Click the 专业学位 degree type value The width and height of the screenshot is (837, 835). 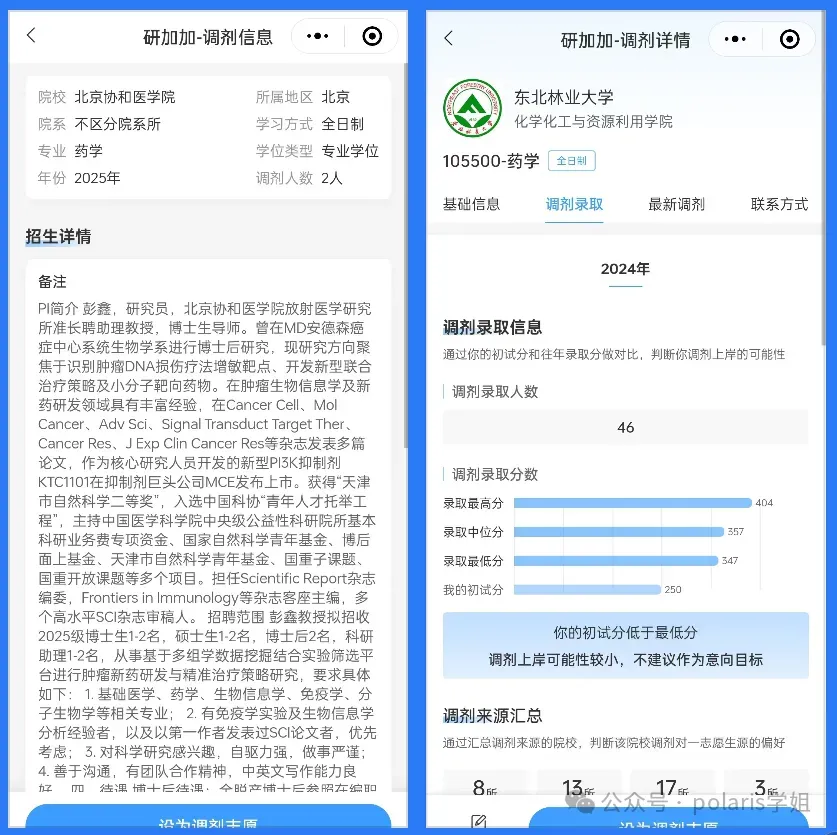coord(350,151)
